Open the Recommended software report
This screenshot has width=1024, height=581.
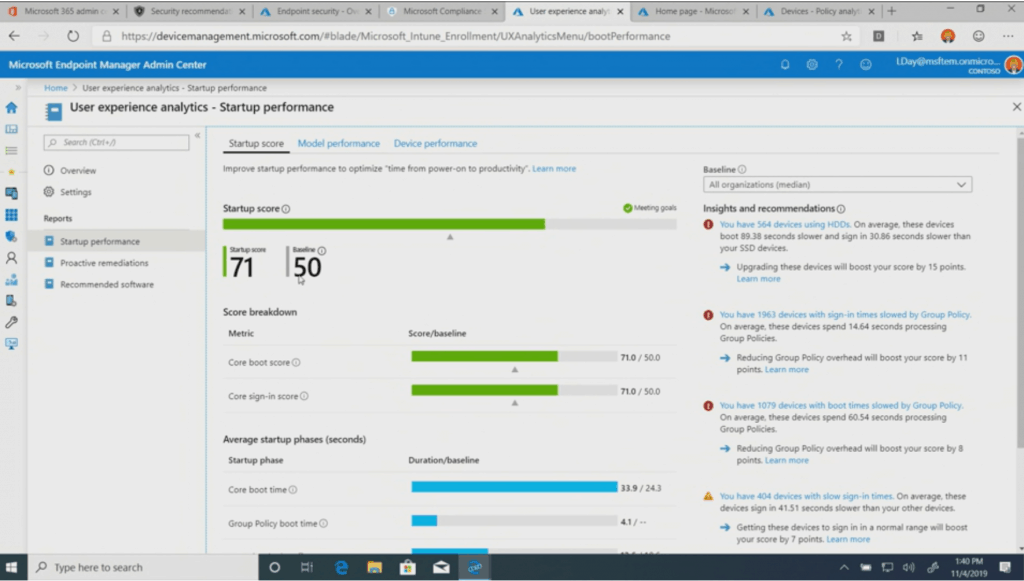click(x=107, y=285)
